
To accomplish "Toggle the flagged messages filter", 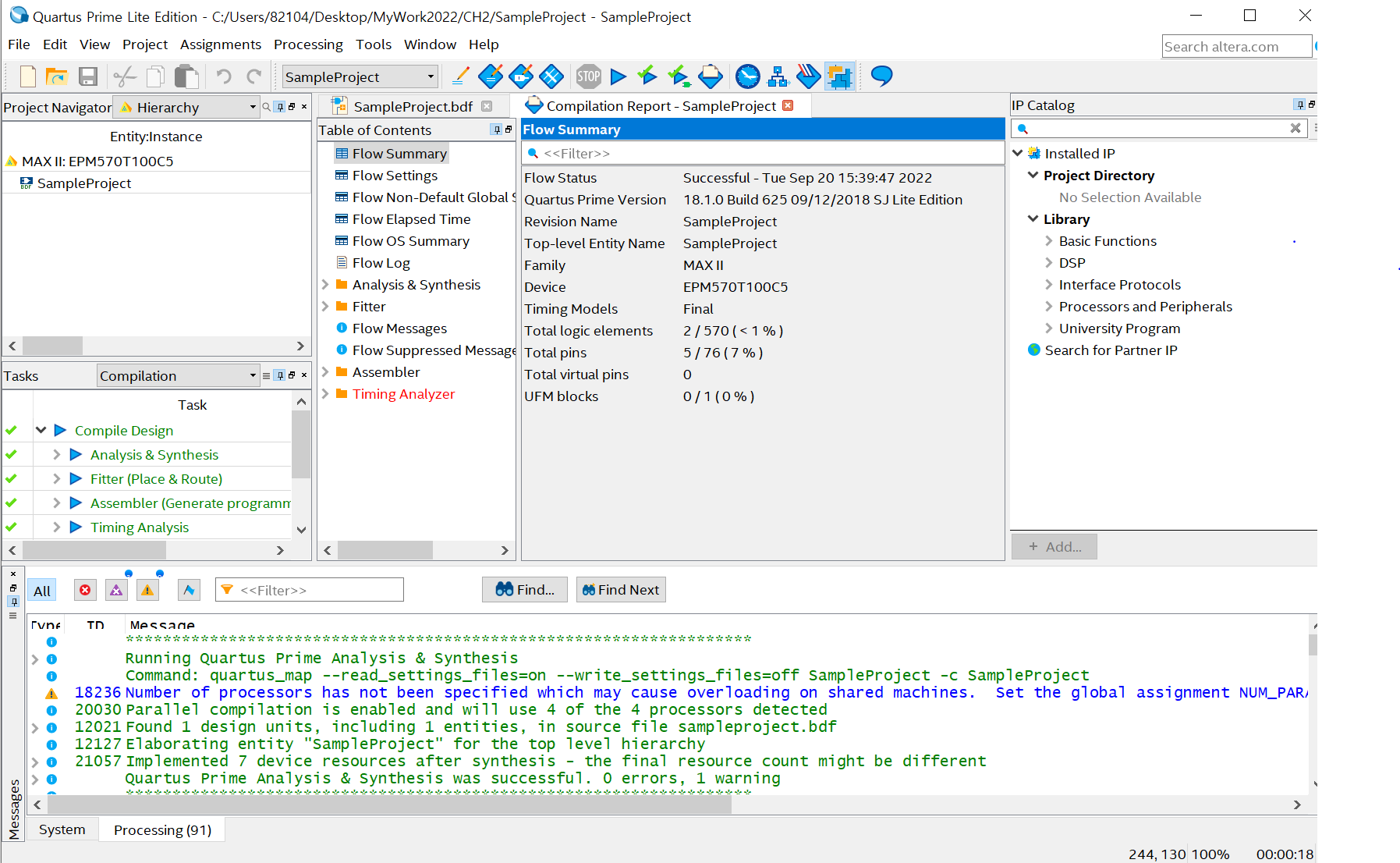I will (189, 590).
